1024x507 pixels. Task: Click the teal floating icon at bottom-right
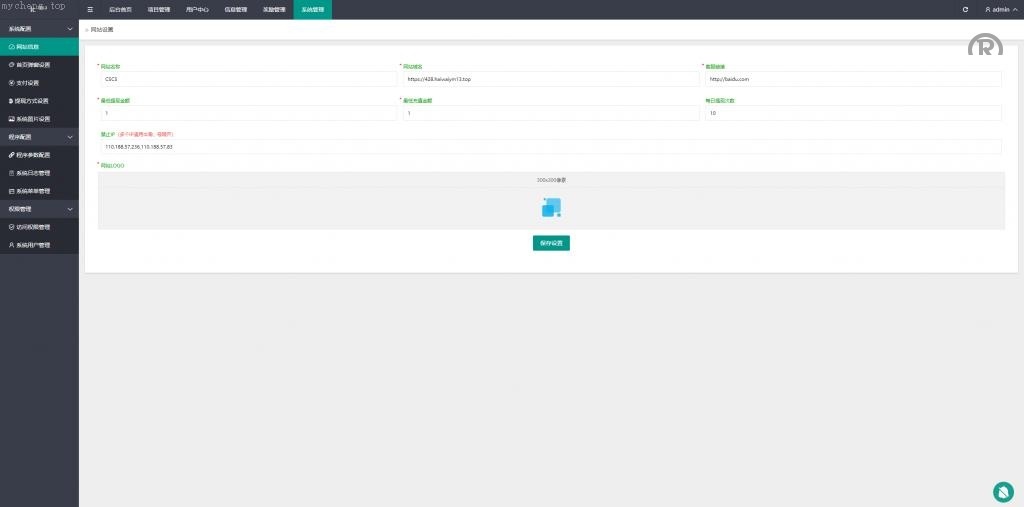[1003, 491]
